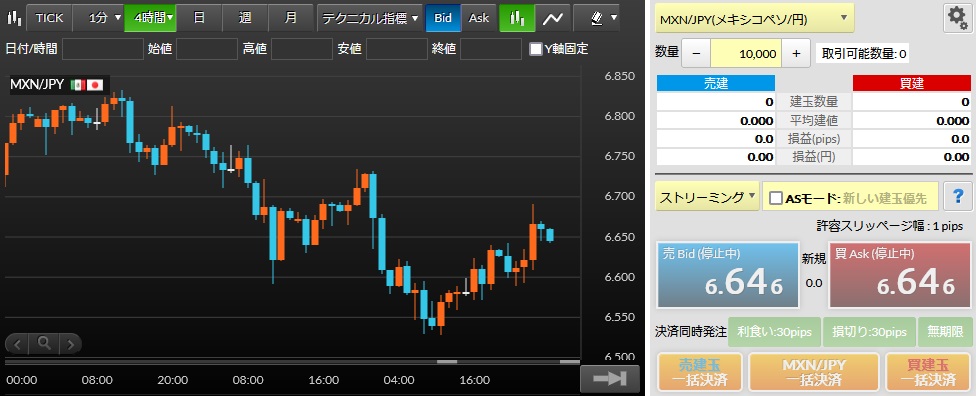Screen dimensions: 976x396
Task: Enable the Y軸固定 checkbox
Action: pyautogui.click(x=535, y=49)
